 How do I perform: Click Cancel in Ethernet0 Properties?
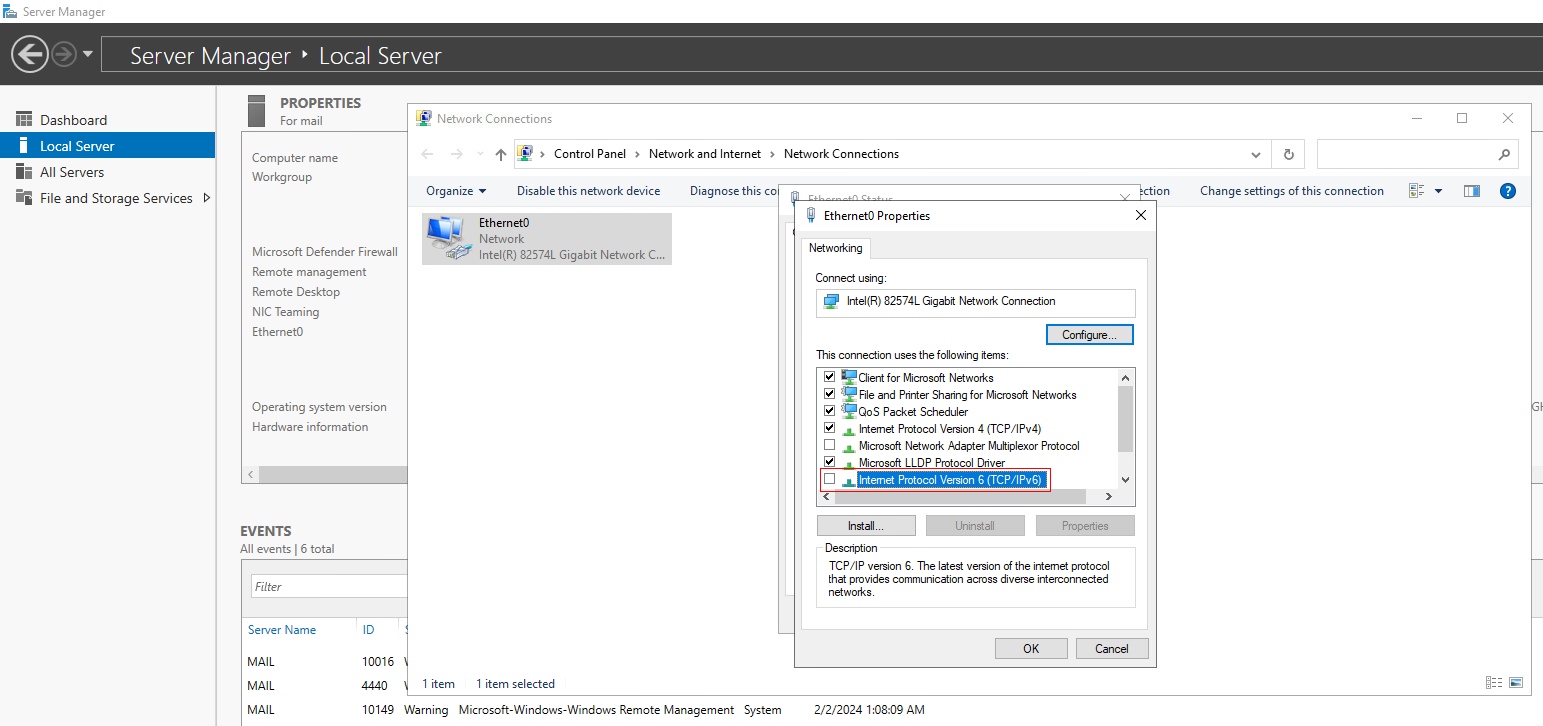(x=1112, y=649)
